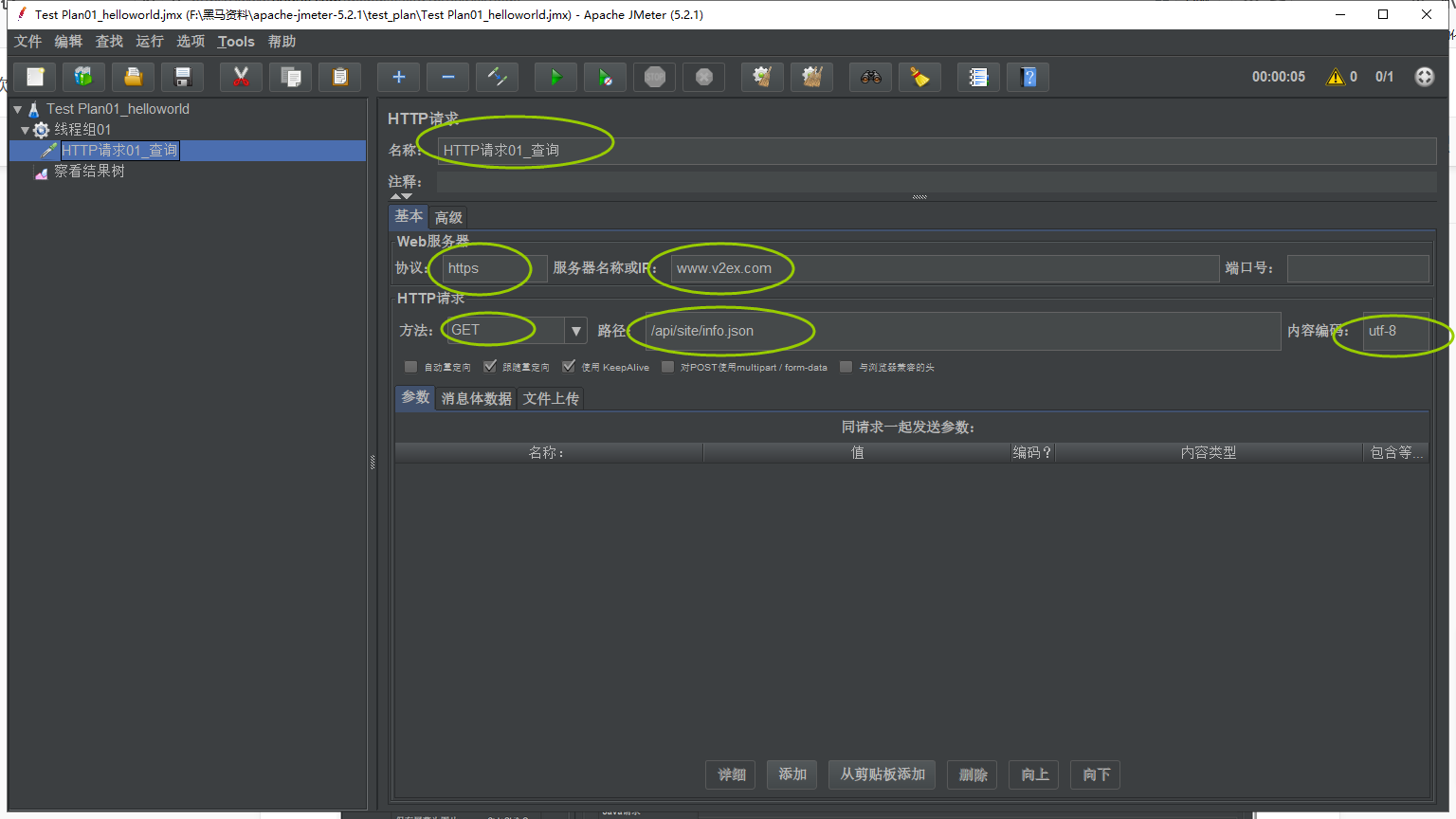
Task: Click the Shutdown test icon
Action: 703,77
